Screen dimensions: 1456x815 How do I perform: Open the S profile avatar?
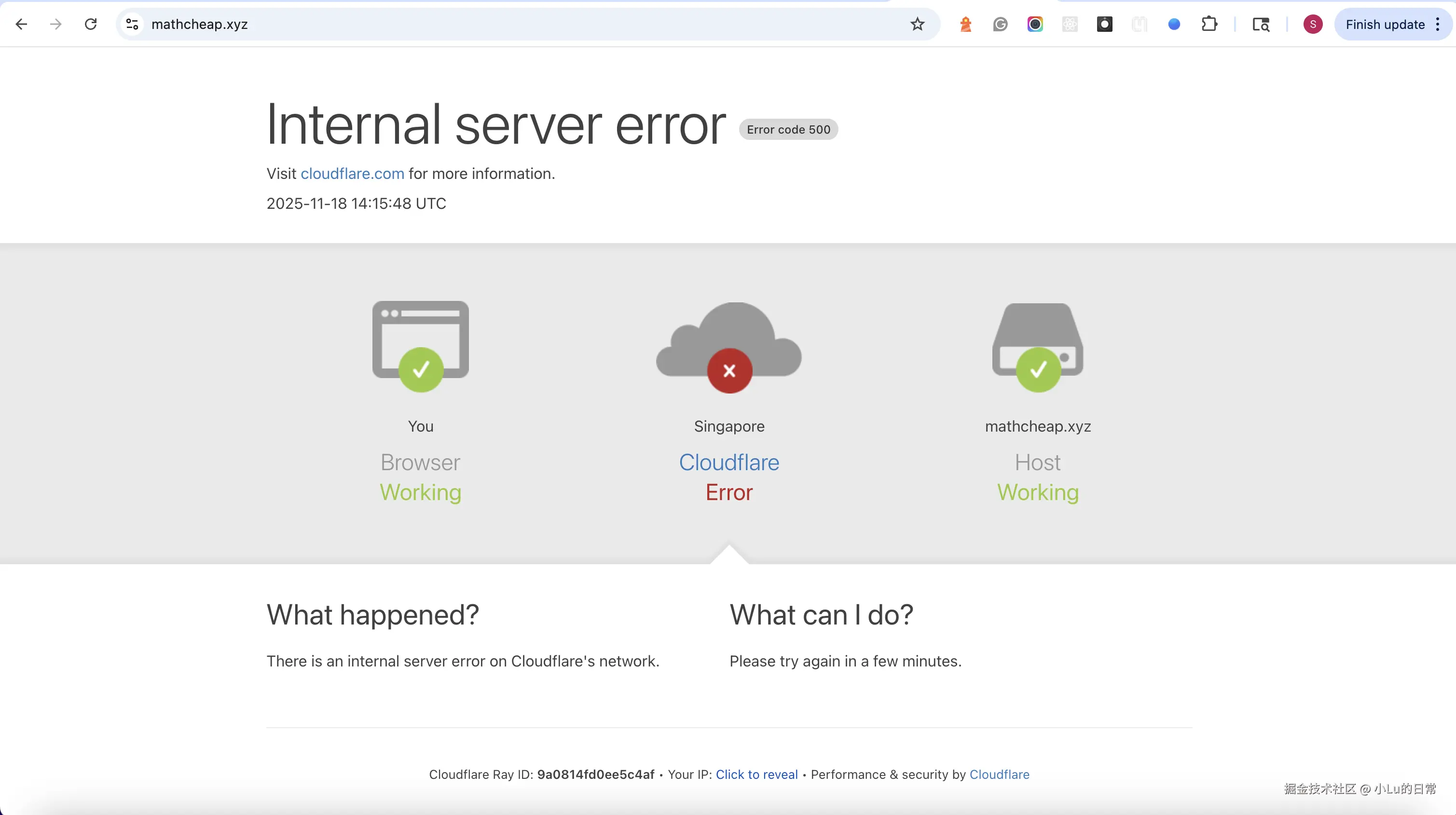click(x=1312, y=24)
